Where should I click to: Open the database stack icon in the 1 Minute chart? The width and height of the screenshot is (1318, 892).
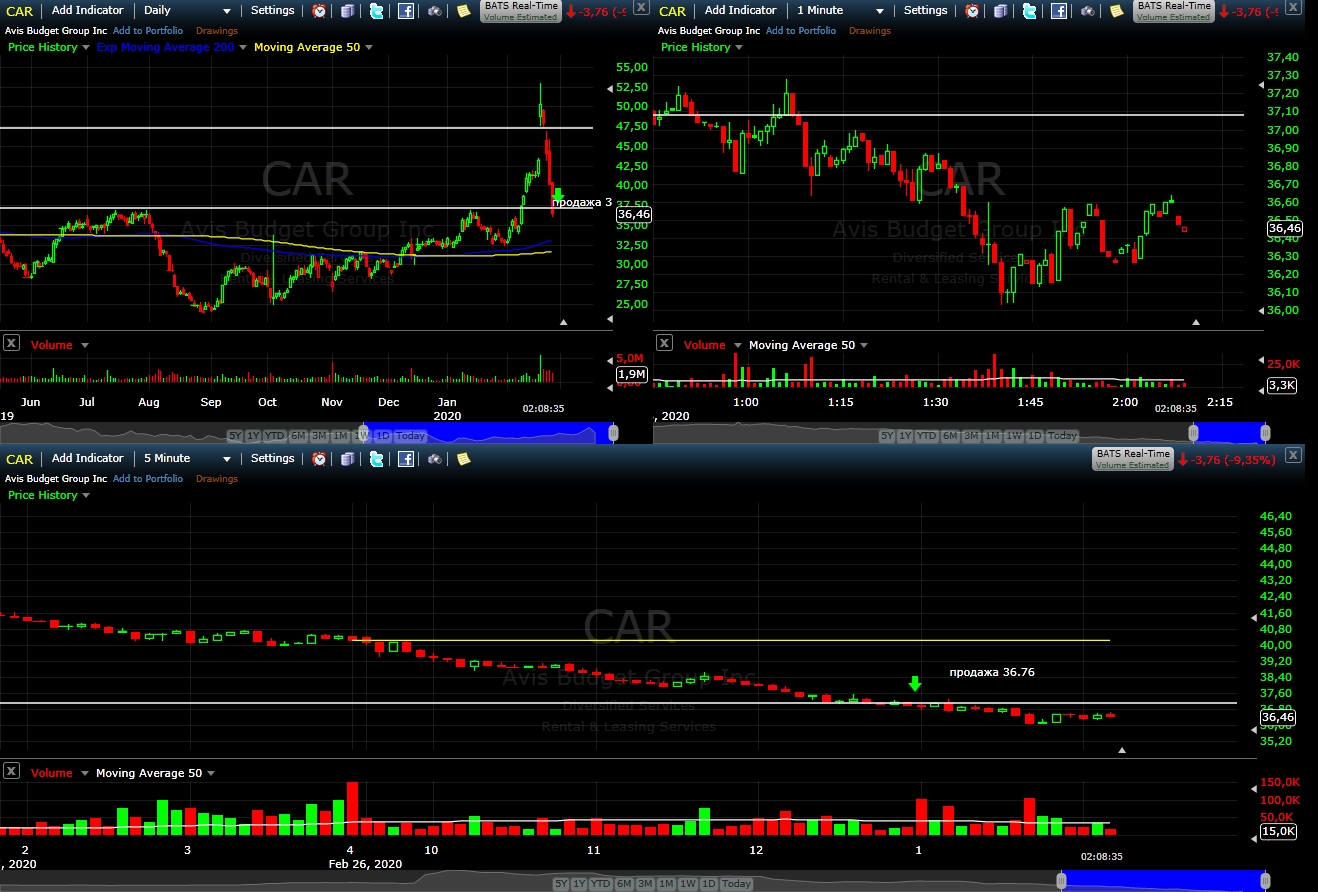point(1000,11)
